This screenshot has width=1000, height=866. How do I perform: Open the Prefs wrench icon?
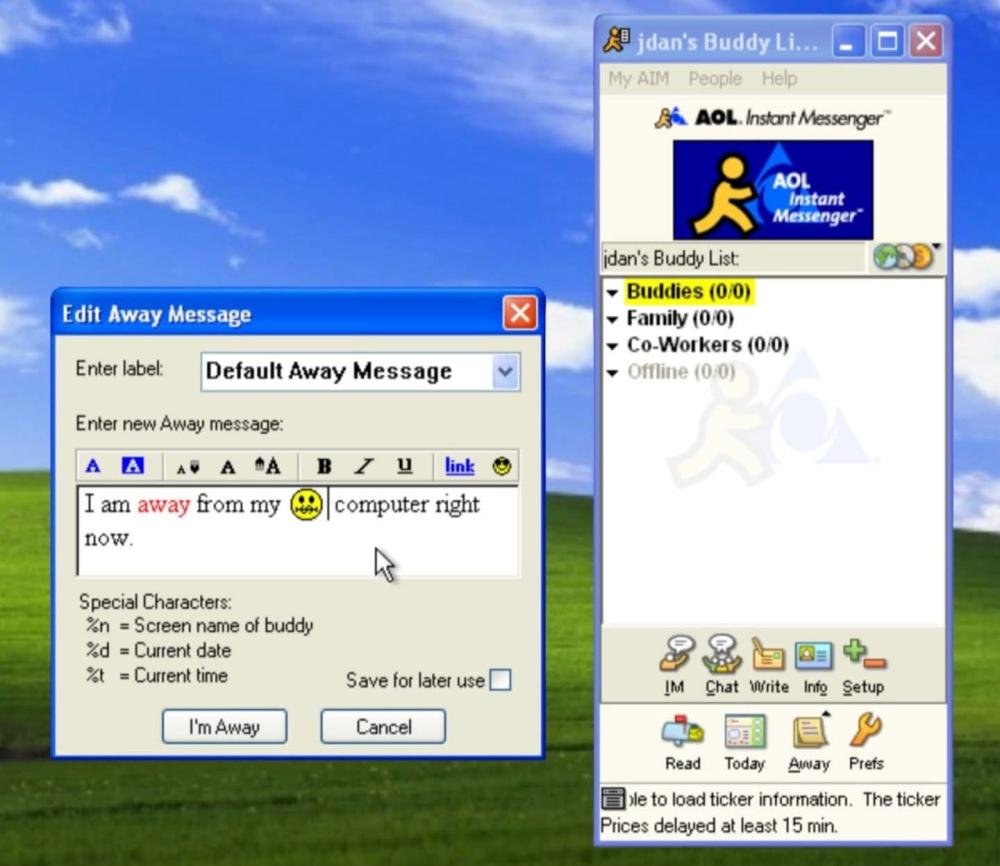point(866,733)
